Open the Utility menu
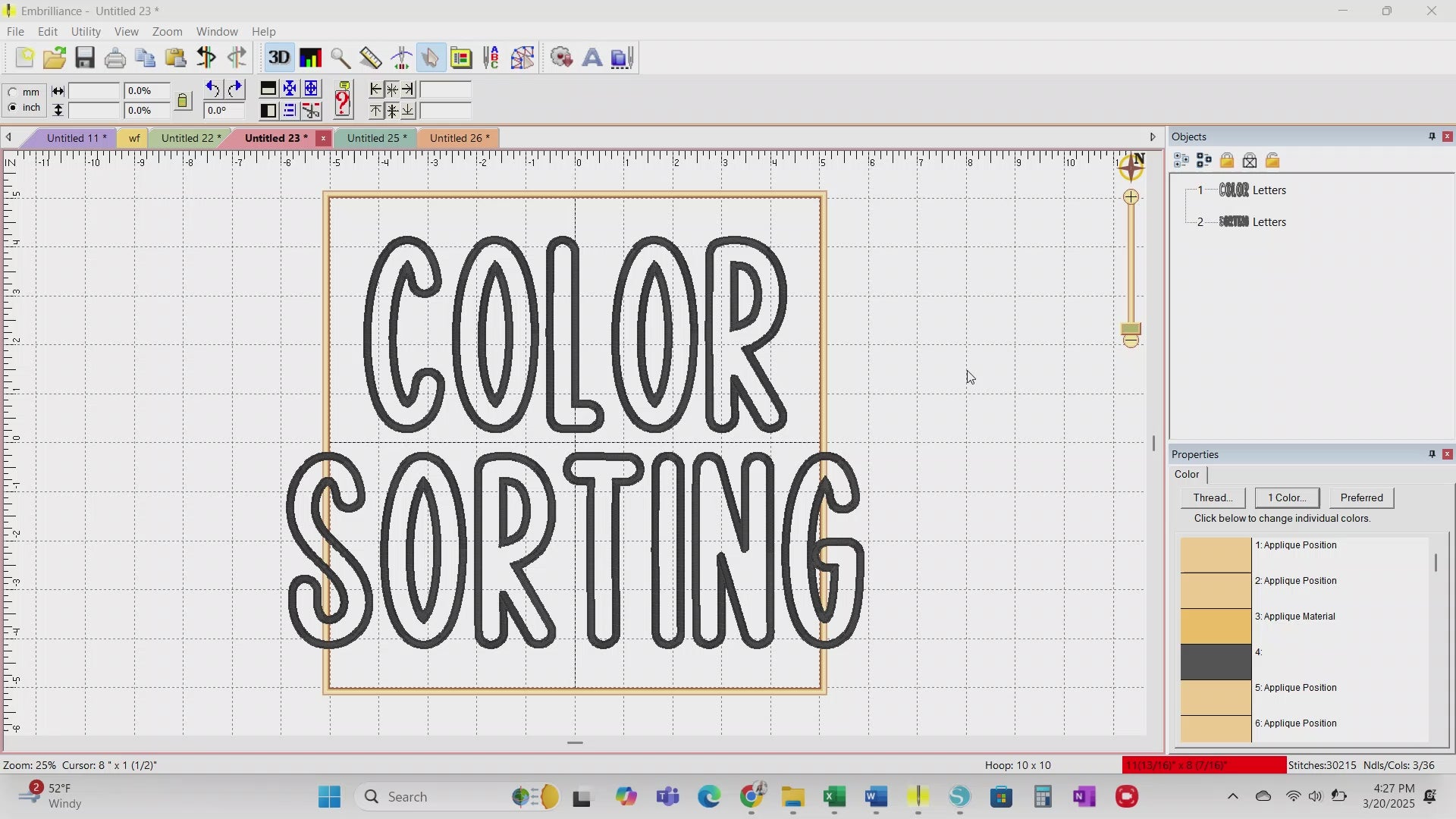 86,31
